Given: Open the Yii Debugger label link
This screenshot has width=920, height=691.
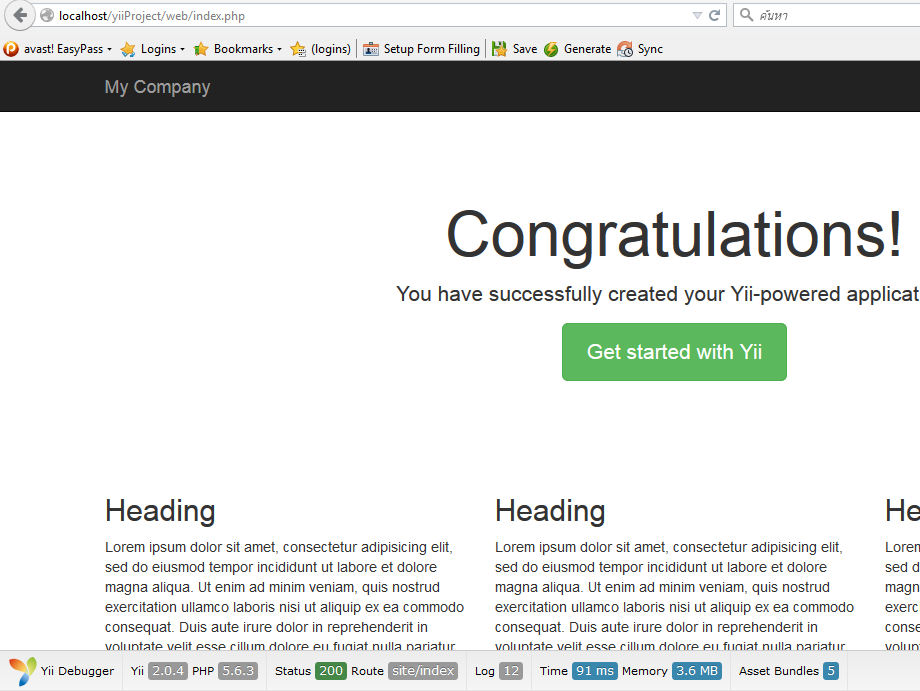Looking at the screenshot, I should click(77, 671).
